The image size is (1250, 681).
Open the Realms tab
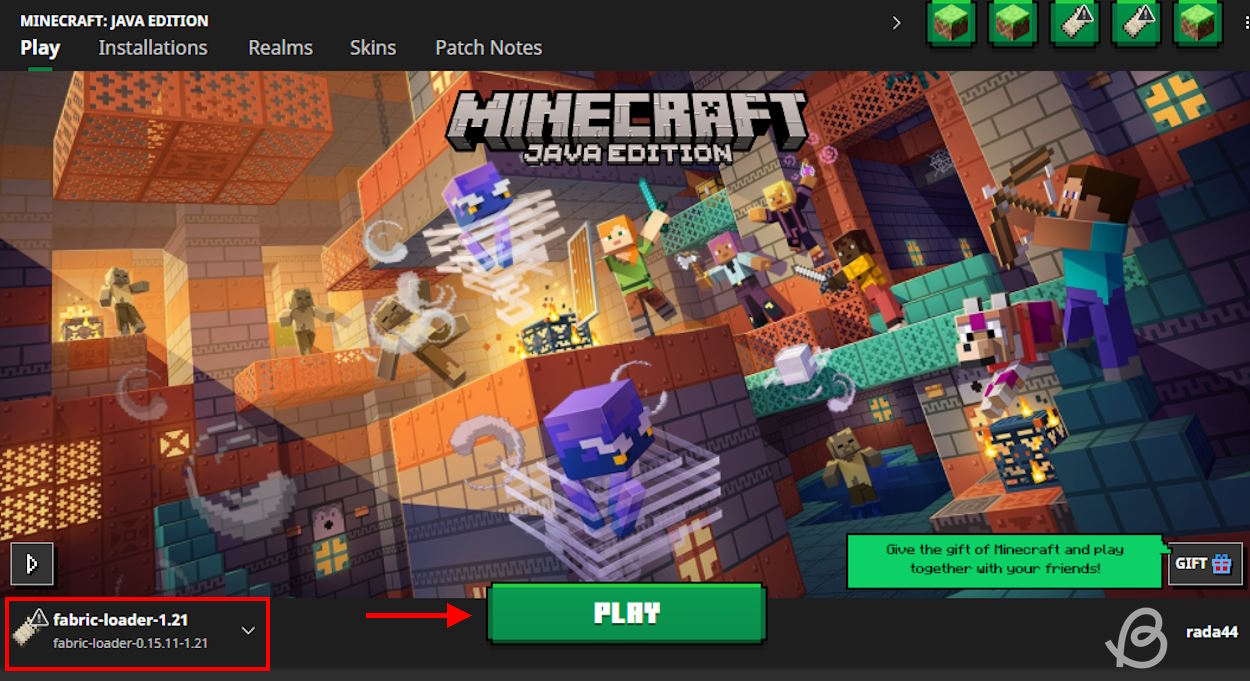(x=280, y=48)
